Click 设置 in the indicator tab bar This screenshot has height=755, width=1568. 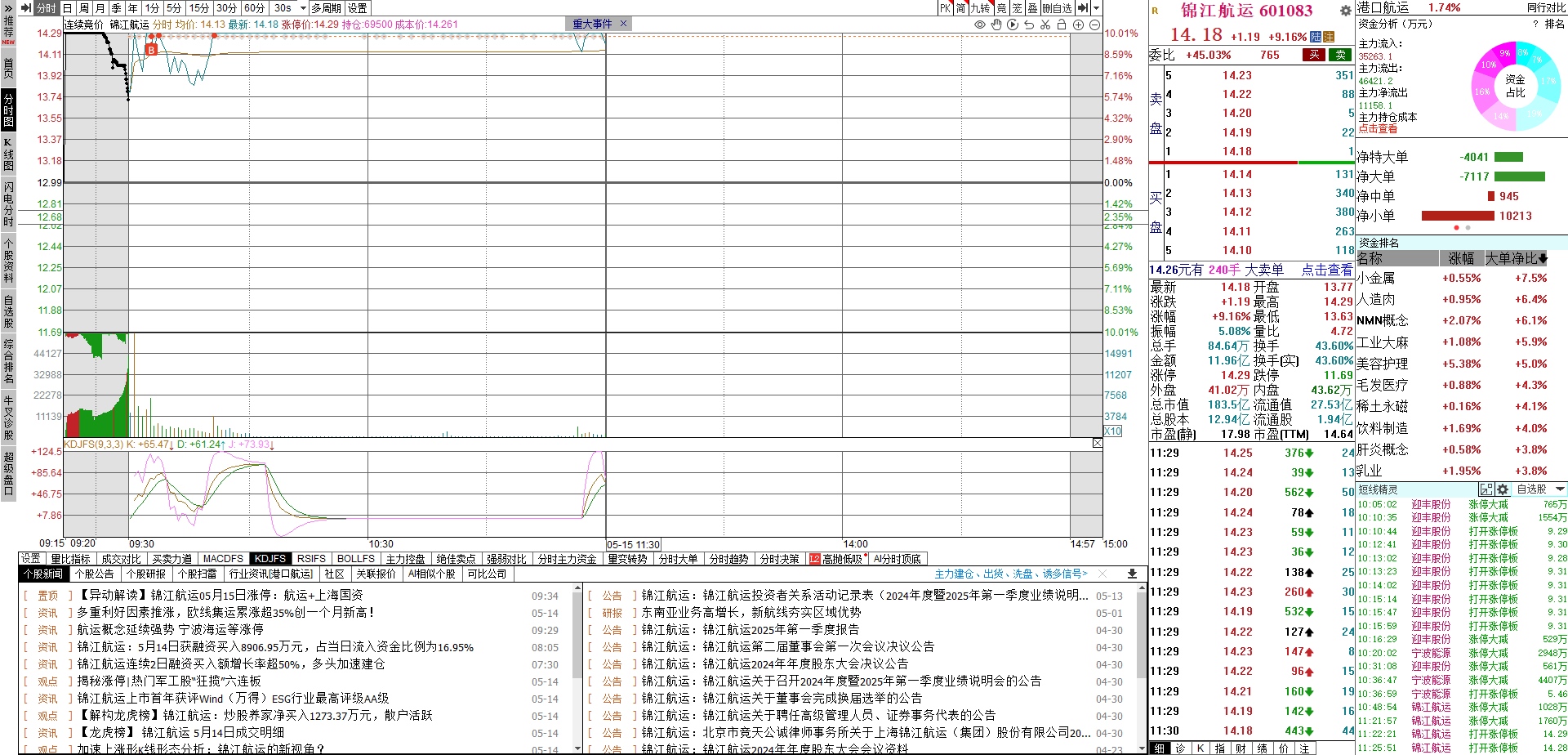tap(31, 559)
